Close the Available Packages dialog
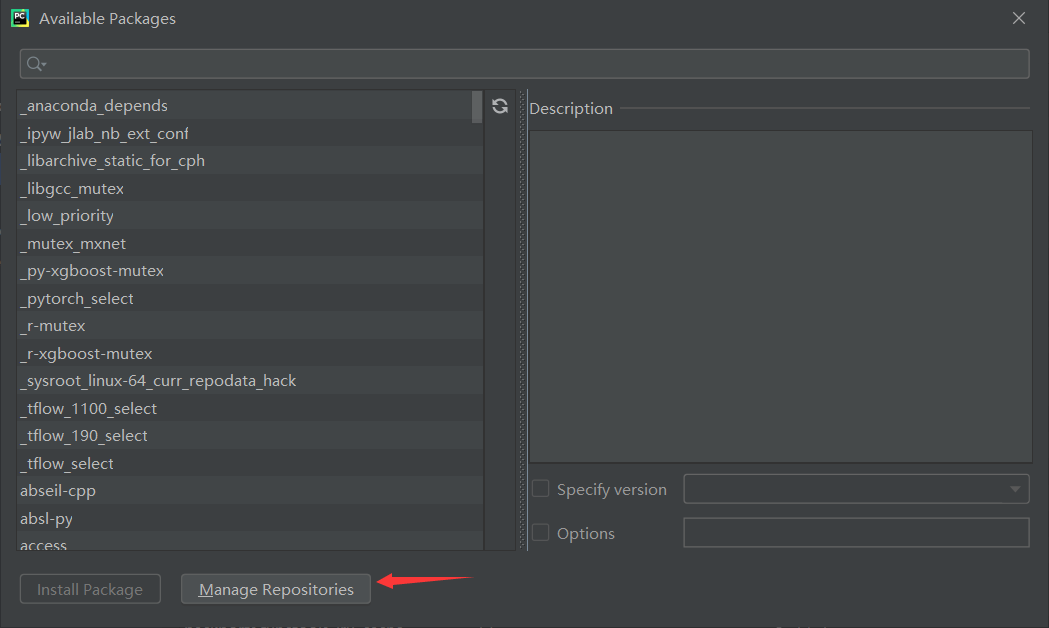This screenshot has height=628, width=1049. pyautogui.click(x=1019, y=18)
